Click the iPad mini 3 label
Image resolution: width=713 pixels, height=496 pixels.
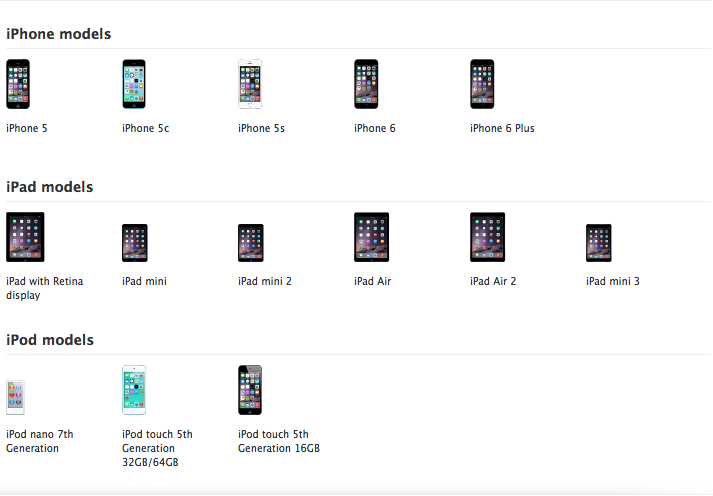pos(613,281)
